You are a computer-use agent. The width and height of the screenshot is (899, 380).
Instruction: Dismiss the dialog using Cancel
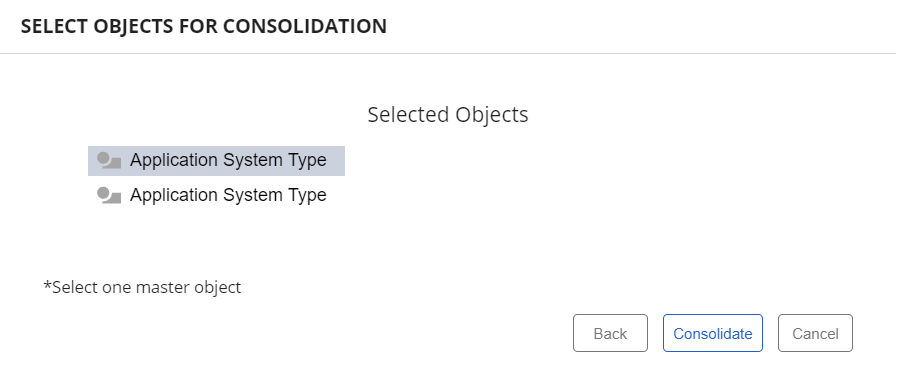pos(815,333)
